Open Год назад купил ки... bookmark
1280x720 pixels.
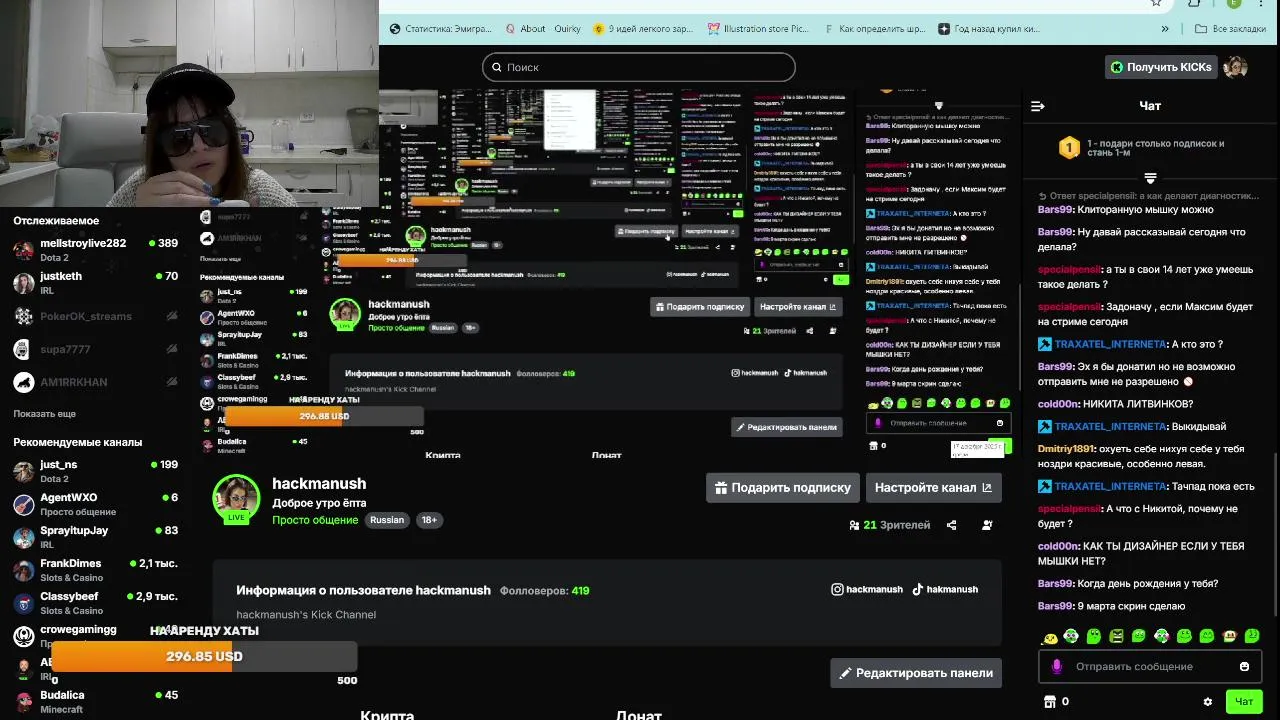pos(989,29)
